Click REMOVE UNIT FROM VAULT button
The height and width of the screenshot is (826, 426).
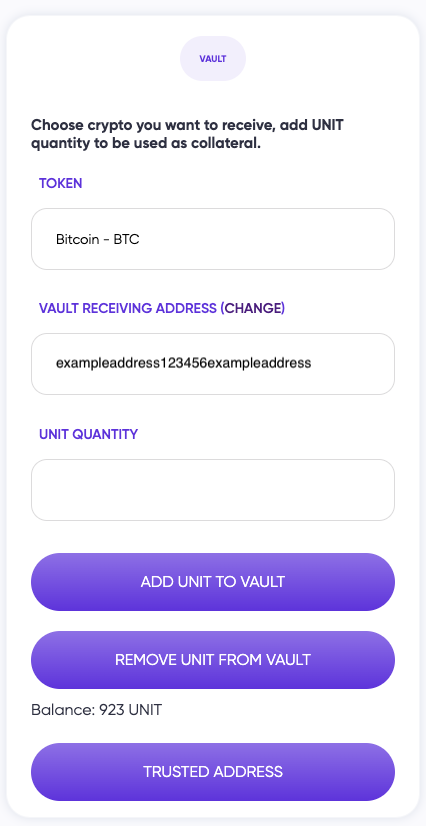tap(213, 660)
